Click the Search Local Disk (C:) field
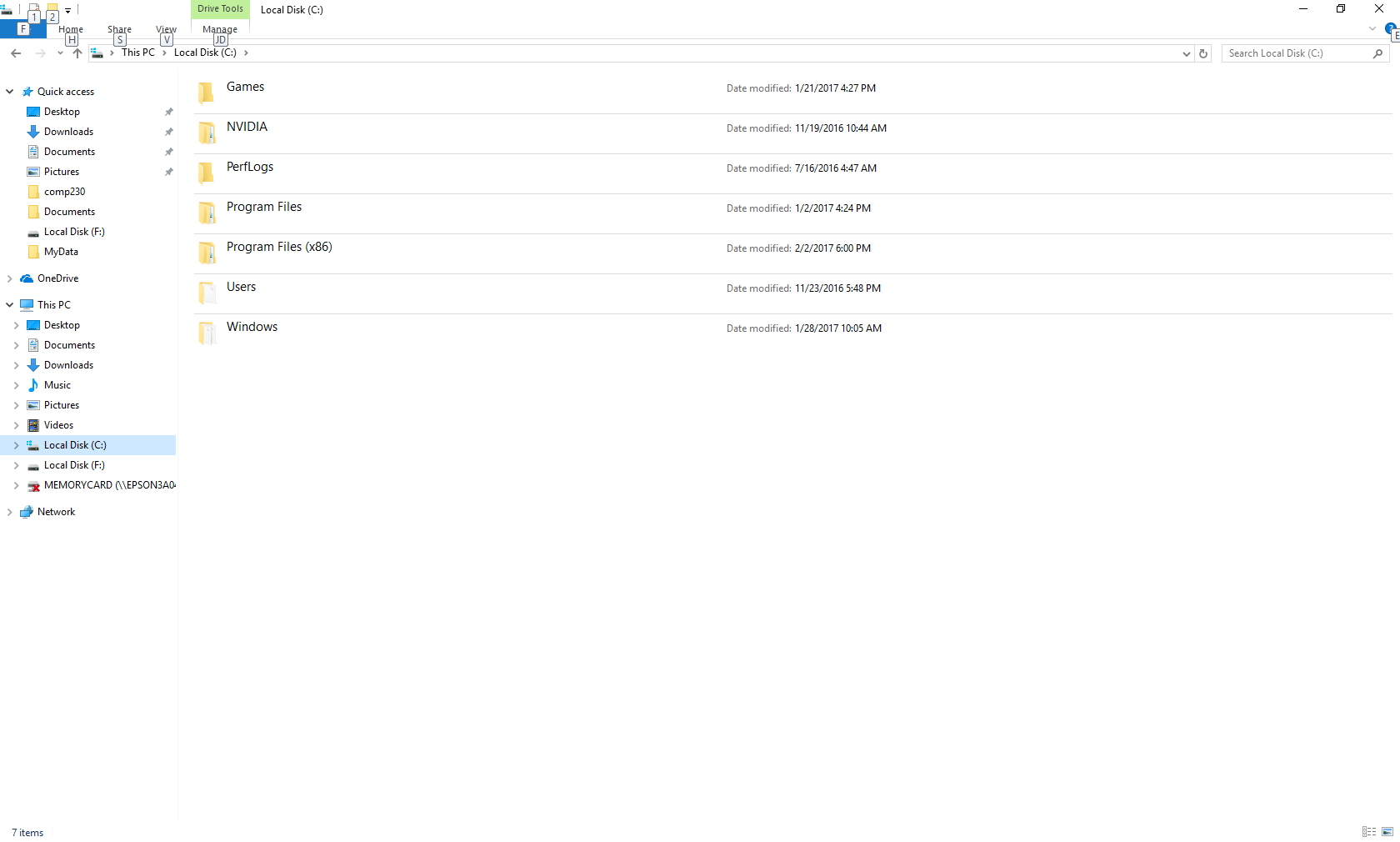The image size is (1400, 842). 1296,53
